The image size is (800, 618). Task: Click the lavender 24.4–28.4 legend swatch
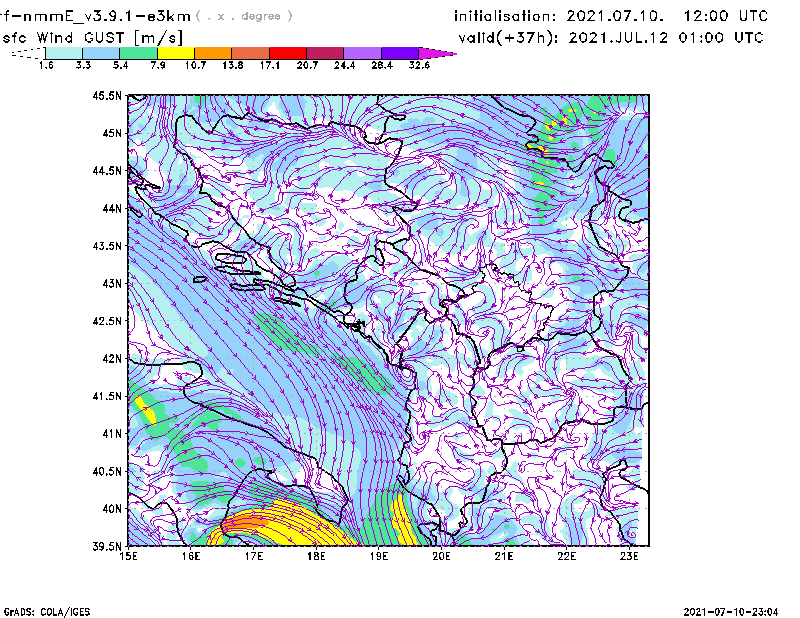click(x=363, y=53)
